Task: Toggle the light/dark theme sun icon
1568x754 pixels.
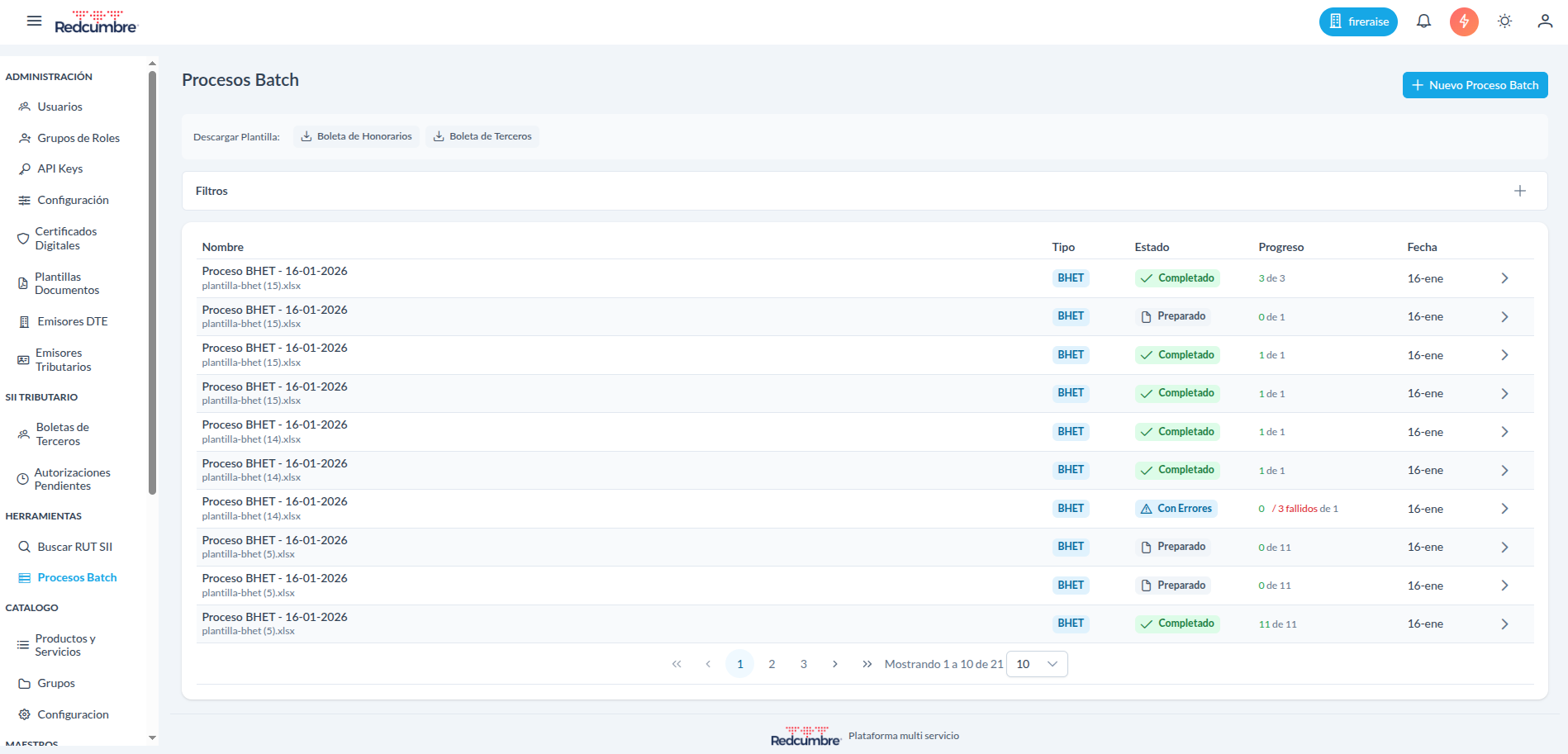Action: click(x=1504, y=21)
